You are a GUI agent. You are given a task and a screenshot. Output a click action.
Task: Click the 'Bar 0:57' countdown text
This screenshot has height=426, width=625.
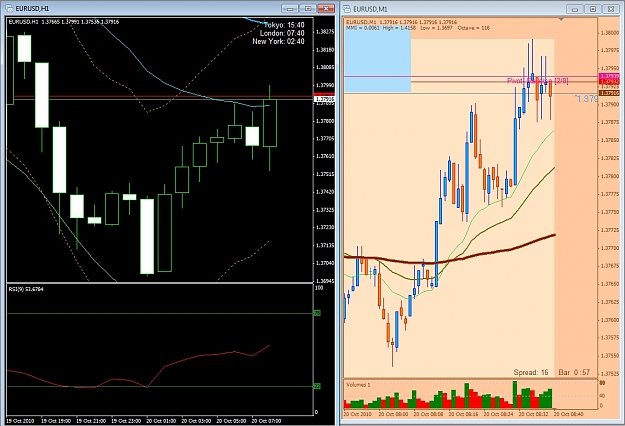pos(574,372)
